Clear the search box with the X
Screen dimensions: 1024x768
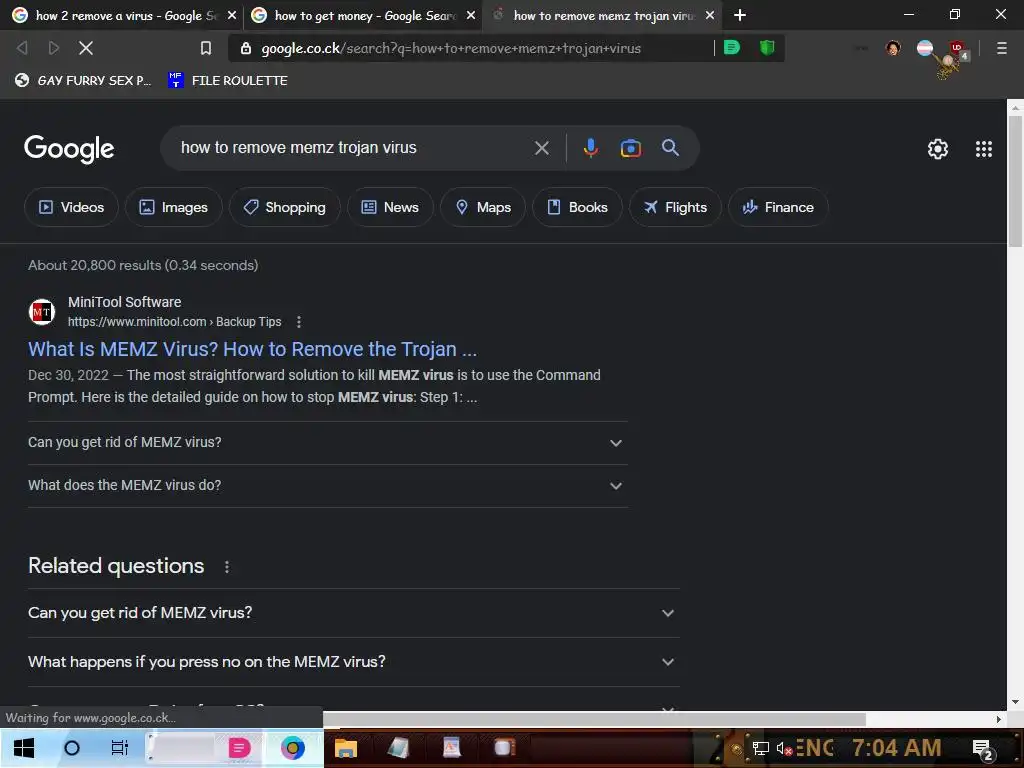click(x=541, y=148)
